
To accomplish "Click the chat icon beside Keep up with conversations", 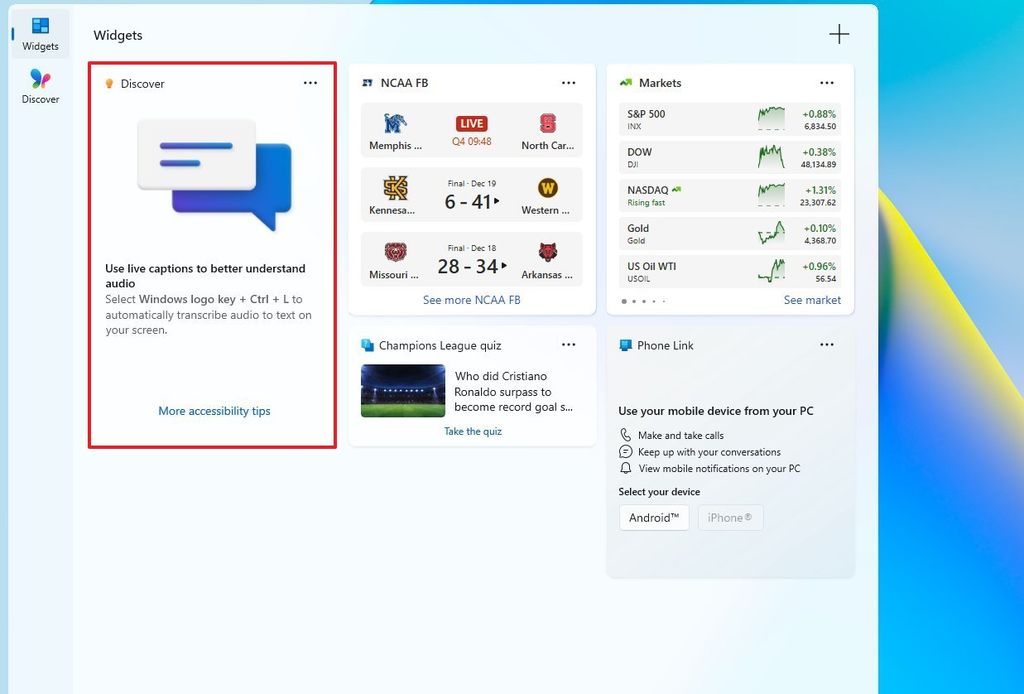I will tap(626, 452).
